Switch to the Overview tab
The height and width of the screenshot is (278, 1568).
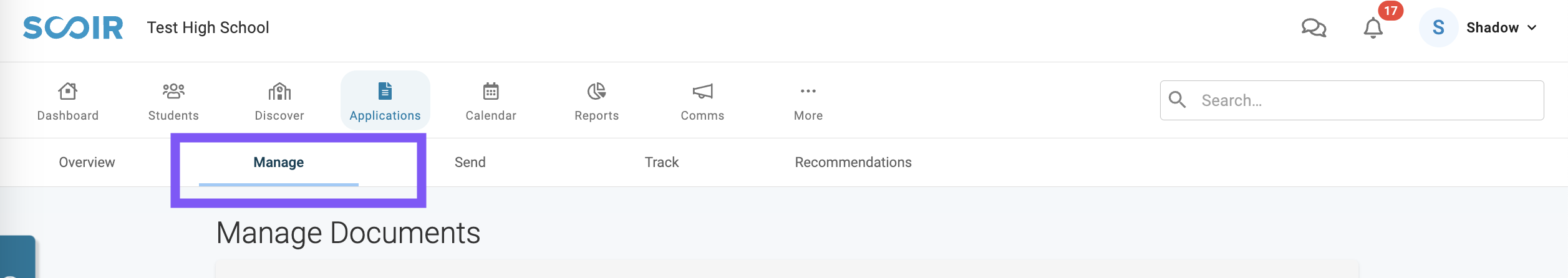coord(87,162)
